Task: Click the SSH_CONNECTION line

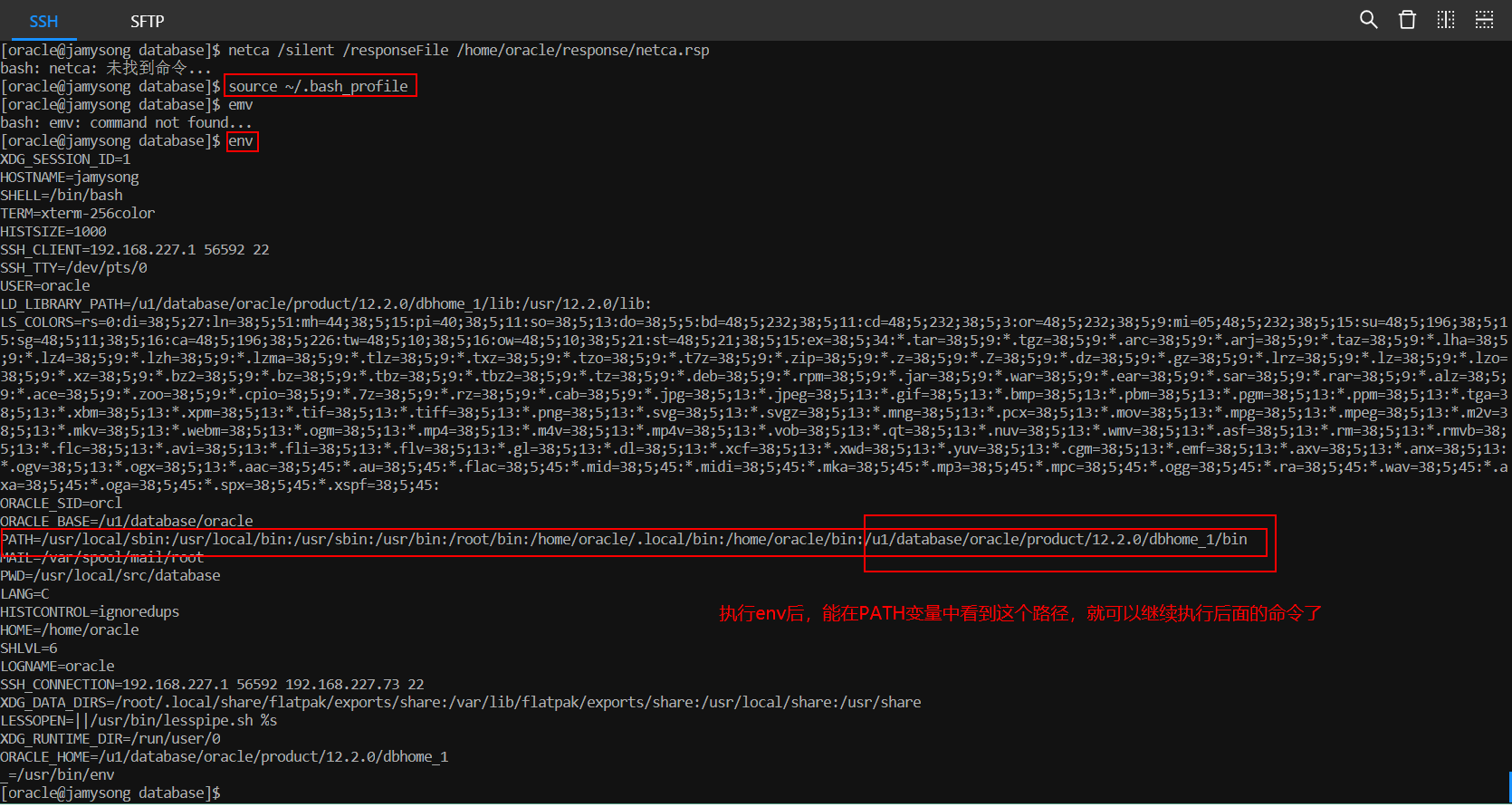Action: 212,685
